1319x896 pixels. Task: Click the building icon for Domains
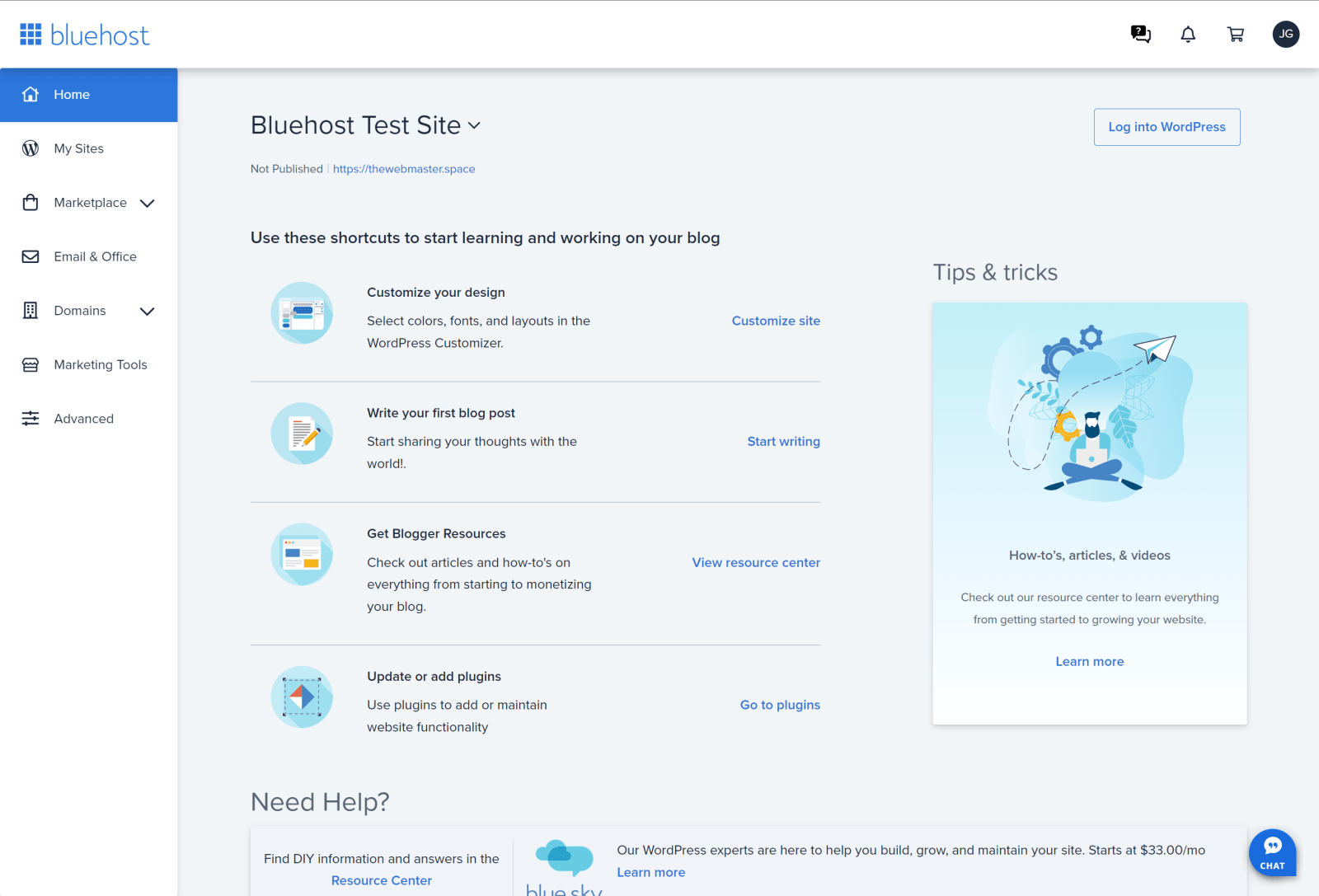[x=31, y=311]
